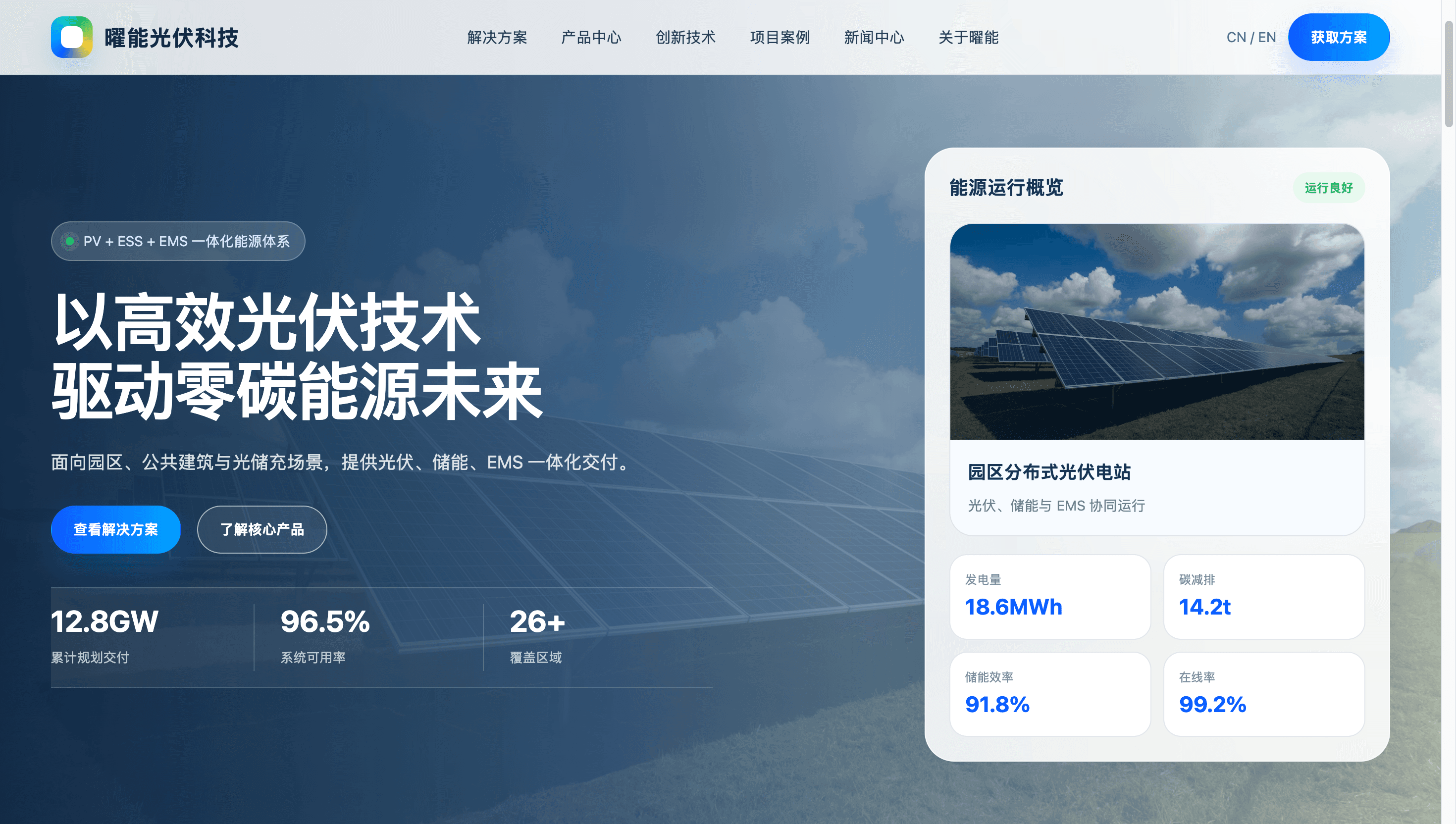
Task: Click the 26+ statistic
Action: point(538,621)
